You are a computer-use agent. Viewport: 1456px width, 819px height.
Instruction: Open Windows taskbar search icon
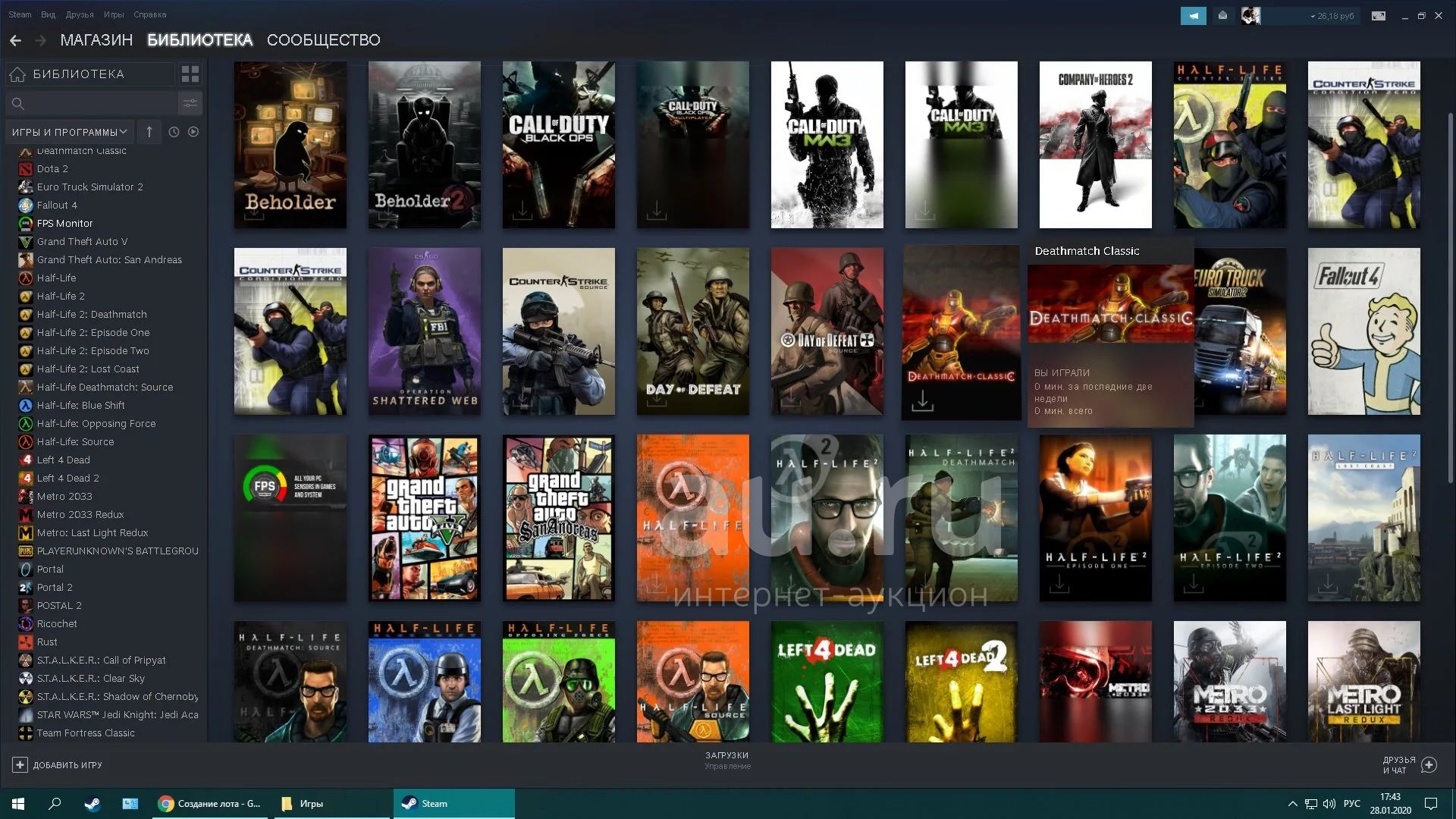click(55, 804)
